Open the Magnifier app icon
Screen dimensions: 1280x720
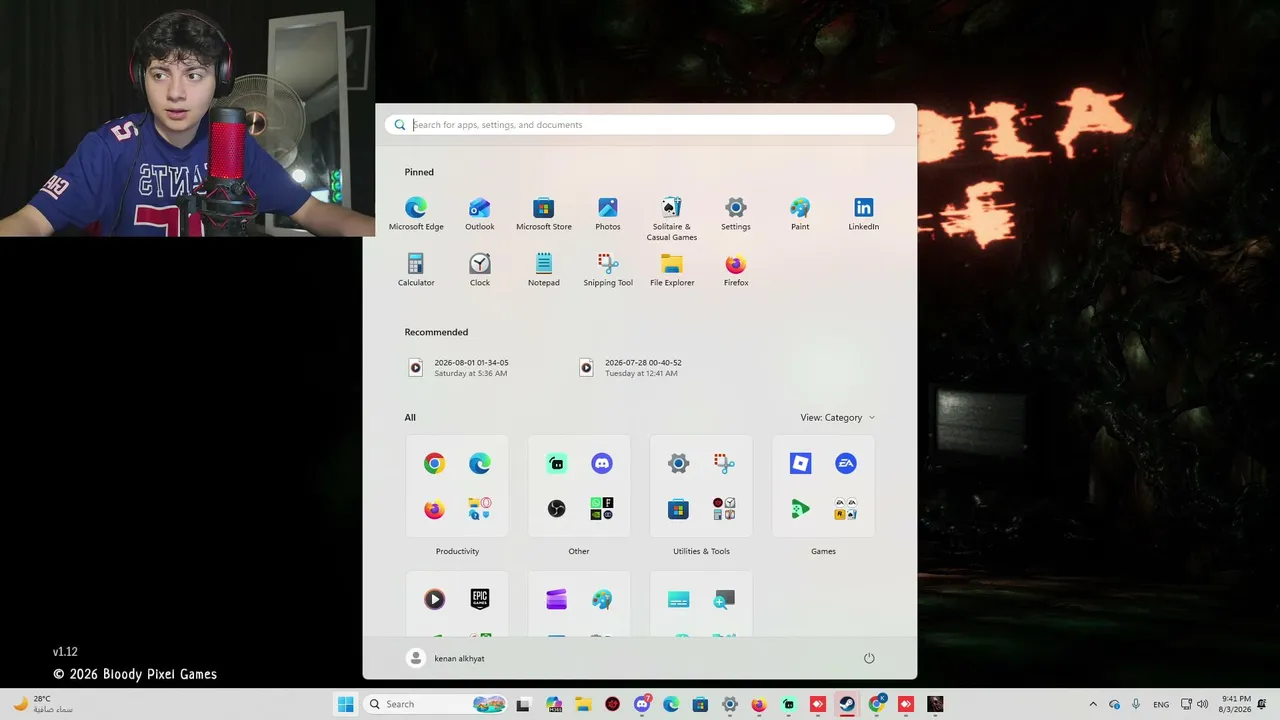point(724,599)
